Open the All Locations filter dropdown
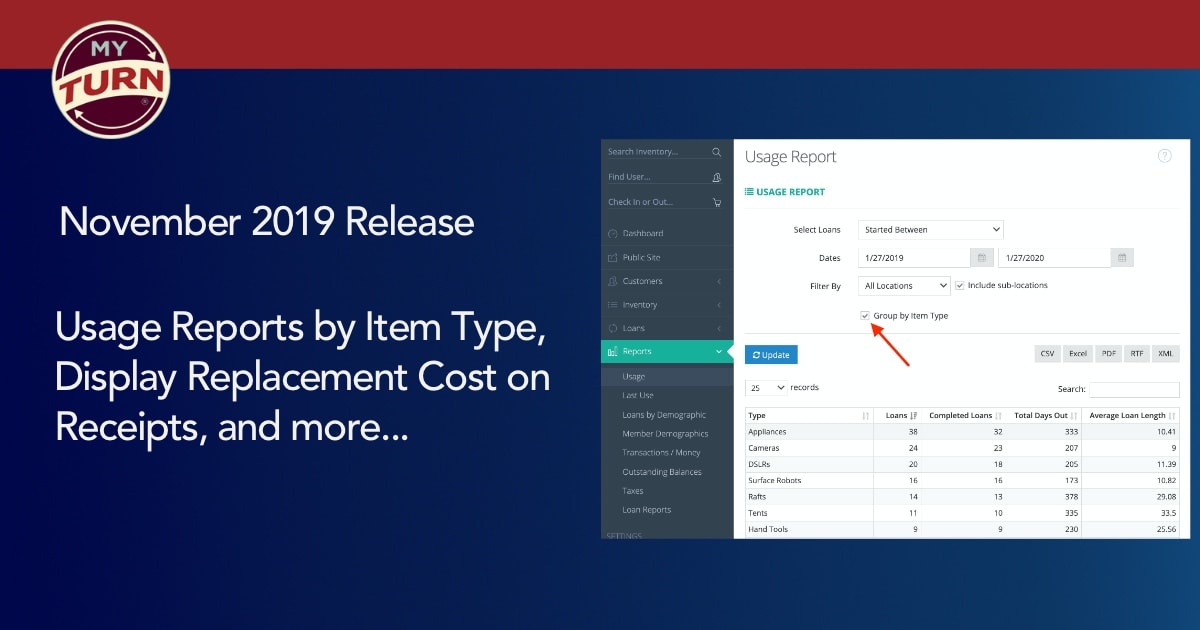Viewport: 1200px width, 630px height. (904, 286)
